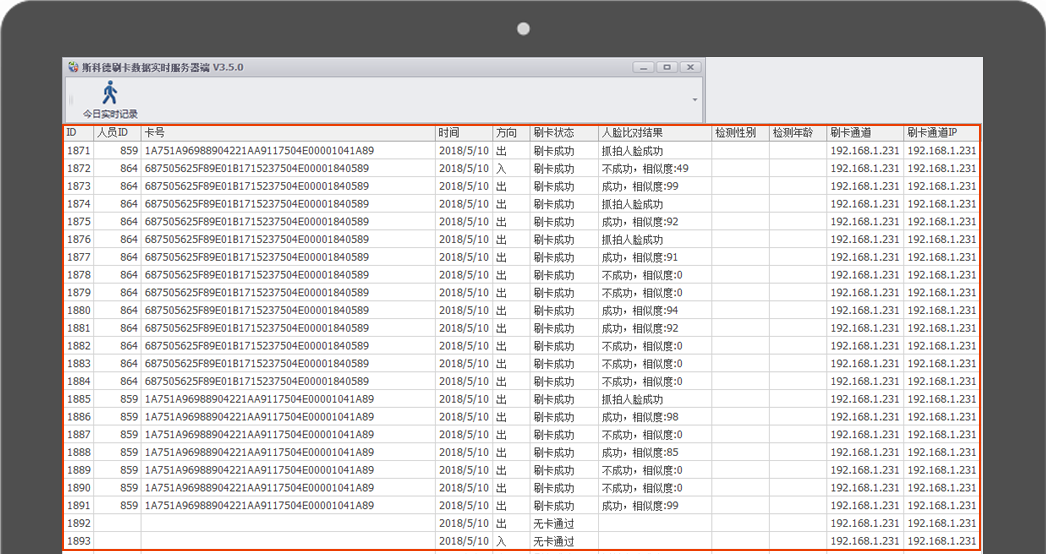
Task: Maximize the 刷卡数据实时服务器端 window
Action: pos(666,67)
